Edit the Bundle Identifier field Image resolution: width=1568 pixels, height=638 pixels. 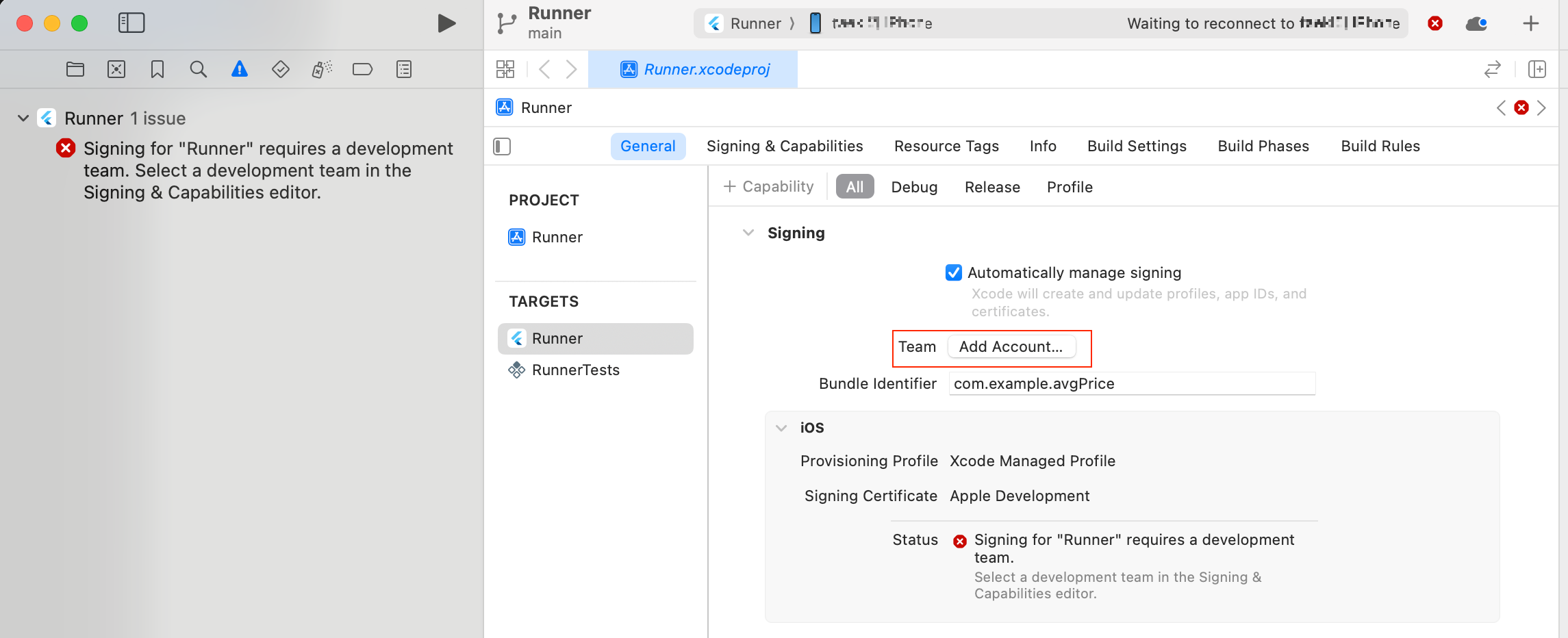(1132, 383)
